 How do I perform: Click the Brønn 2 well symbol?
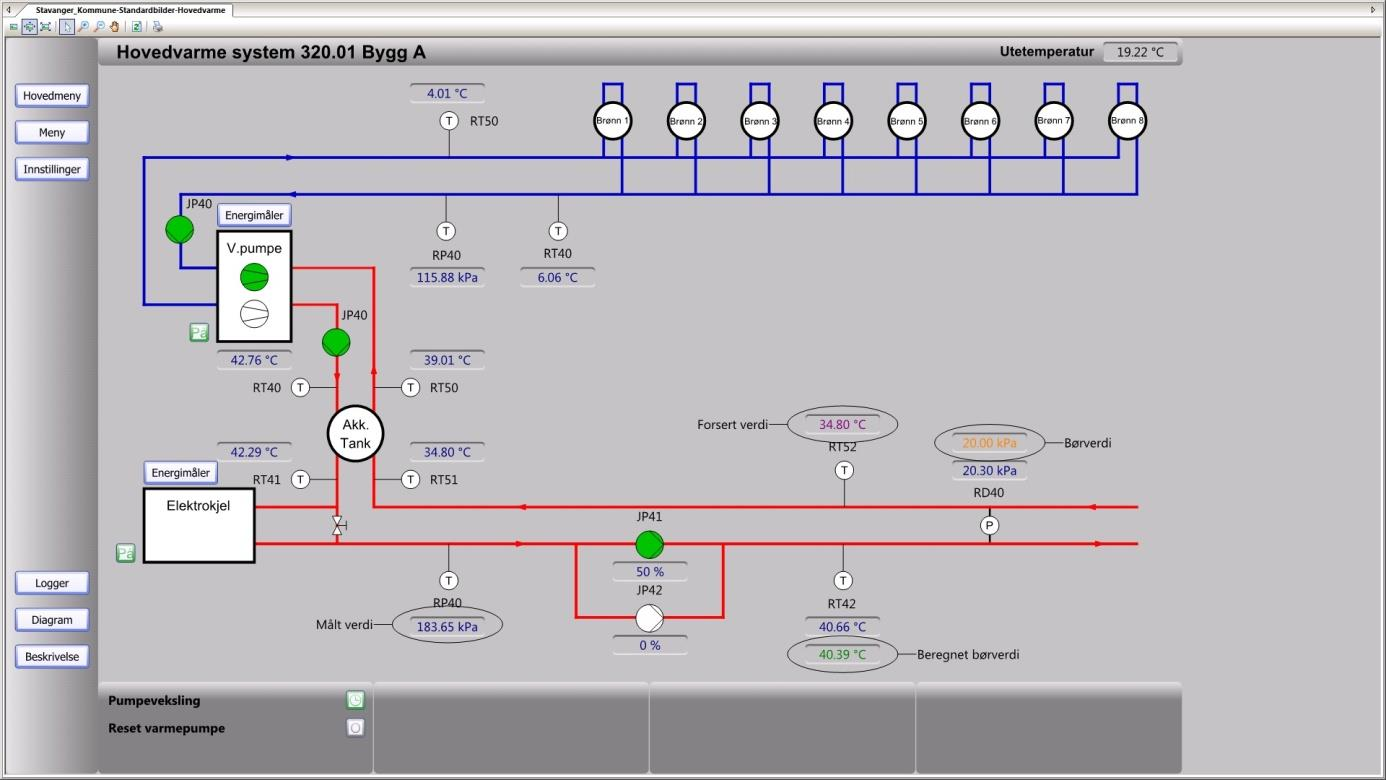point(686,121)
